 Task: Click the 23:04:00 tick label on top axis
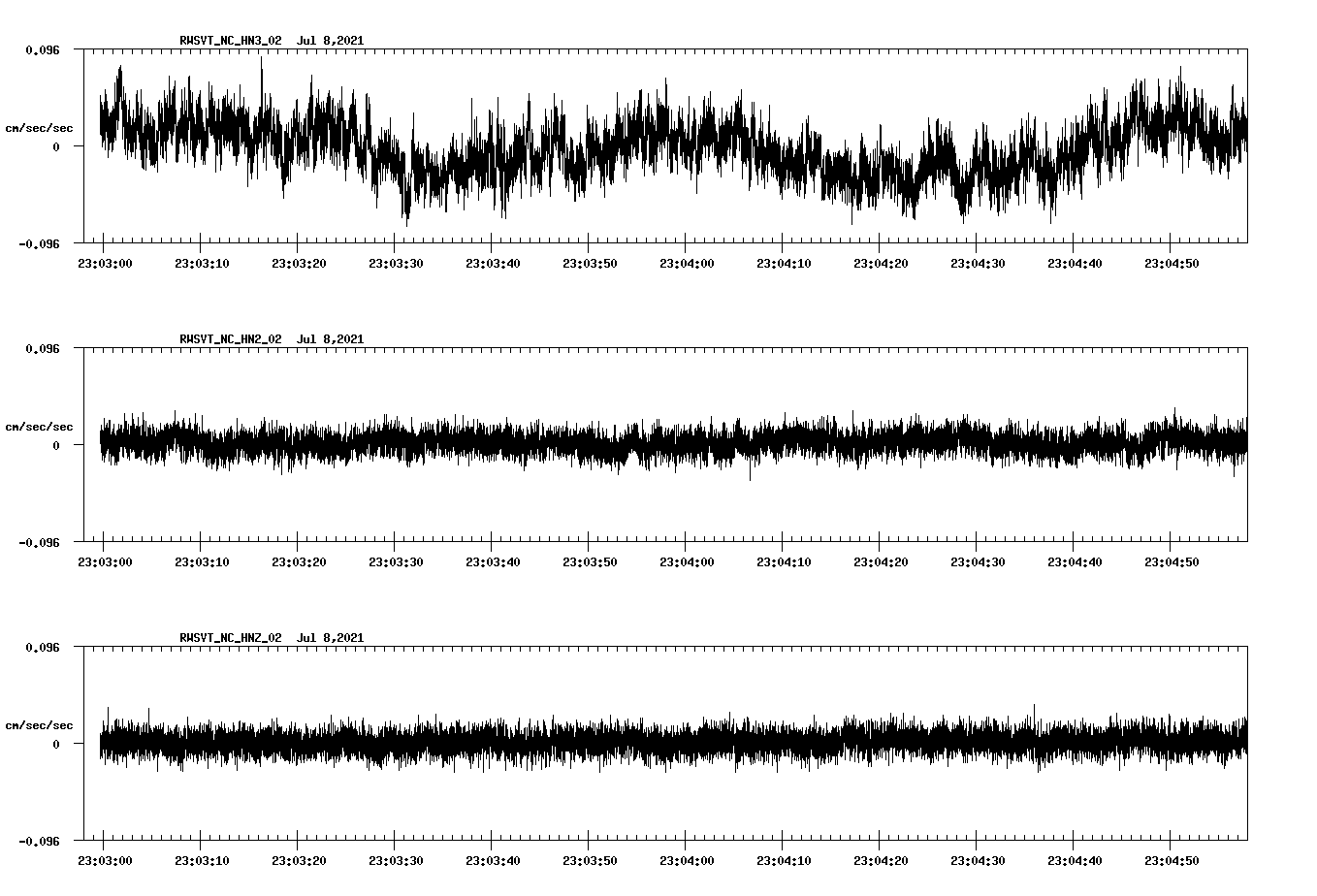(688, 260)
